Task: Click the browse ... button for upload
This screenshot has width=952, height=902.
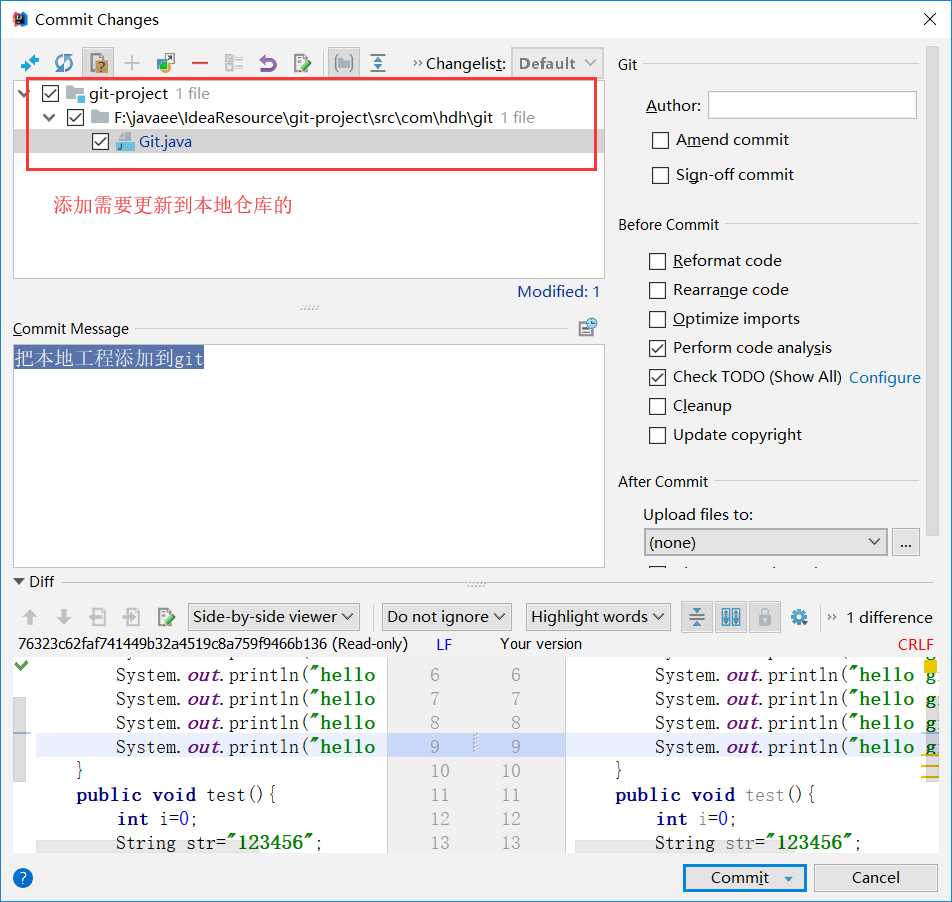Action: point(905,542)
